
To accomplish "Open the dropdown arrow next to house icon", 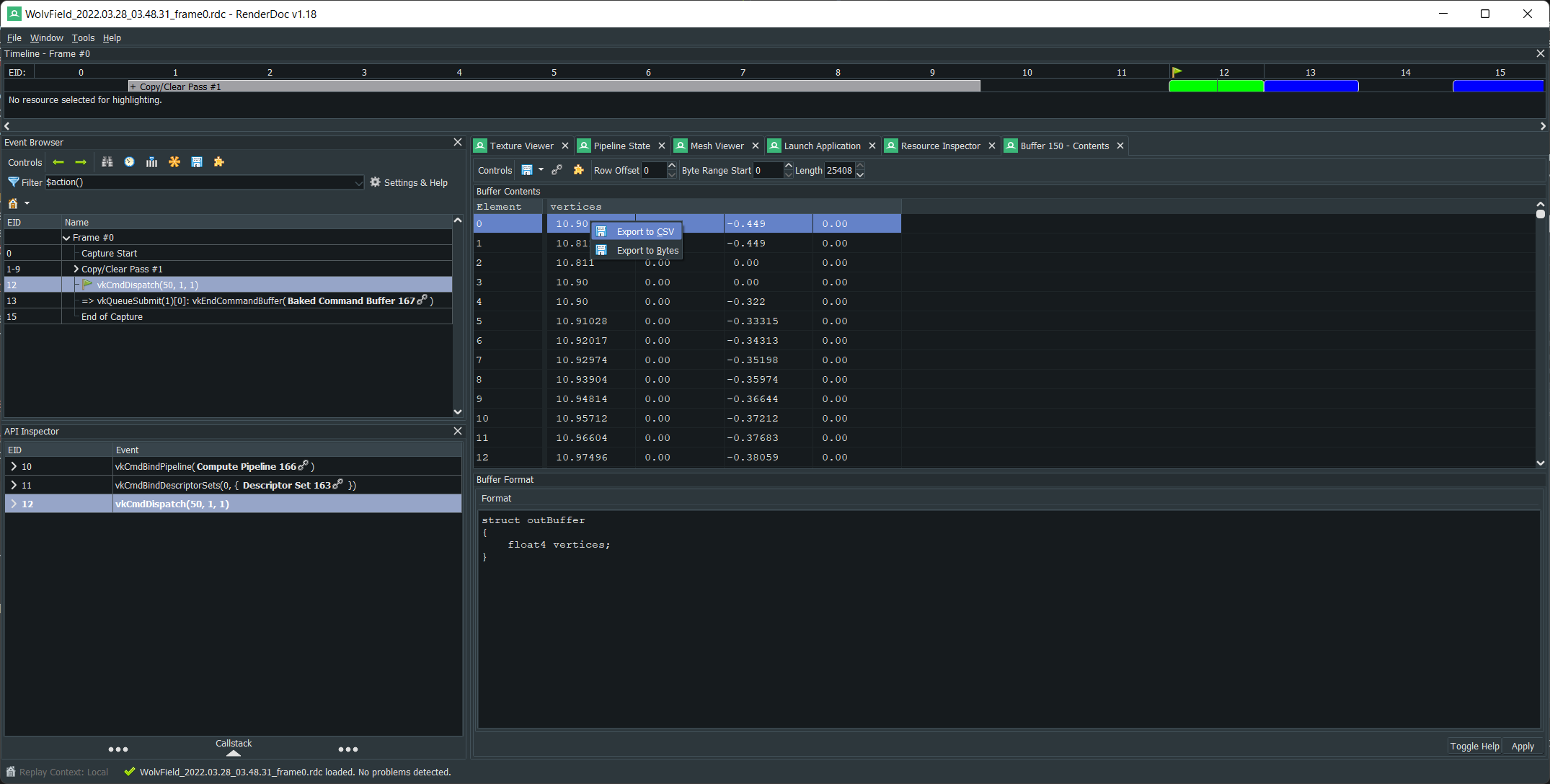I will tap(27, 203).
